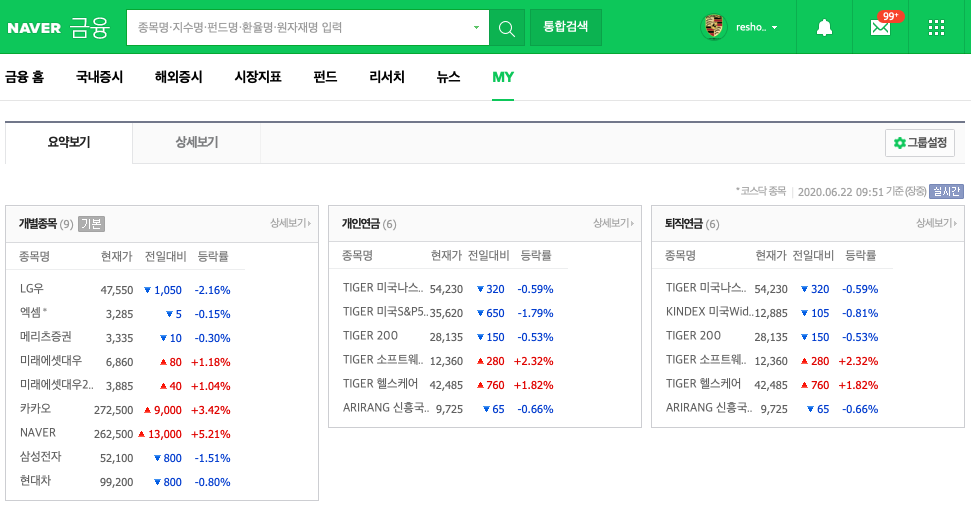Click 현대차's price 99,200

tap(116, 482)
